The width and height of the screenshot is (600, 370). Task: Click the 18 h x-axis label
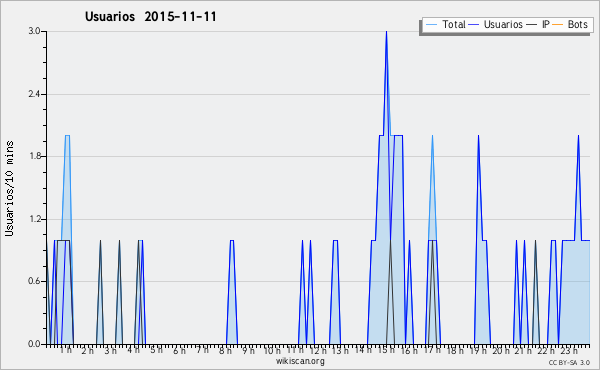coord(455,350)
